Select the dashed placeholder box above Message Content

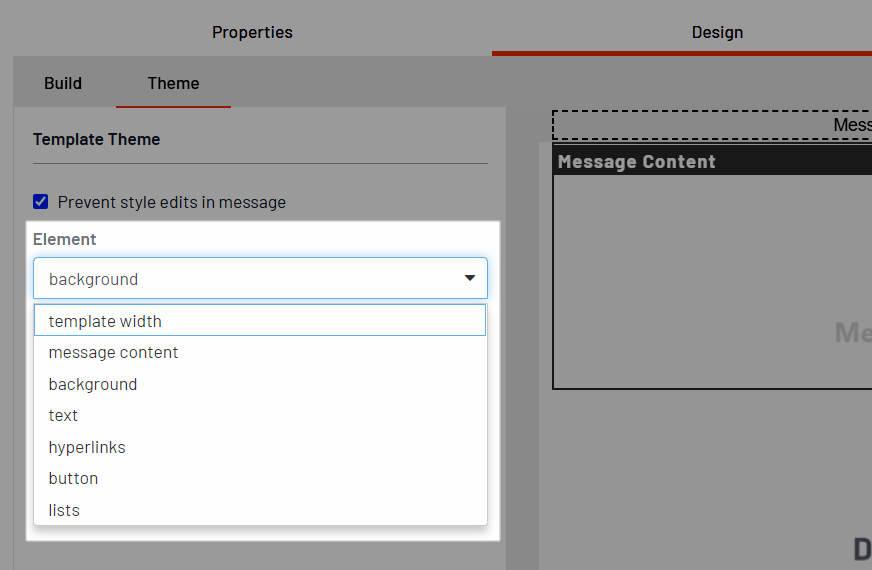click(x=712, y=125)
